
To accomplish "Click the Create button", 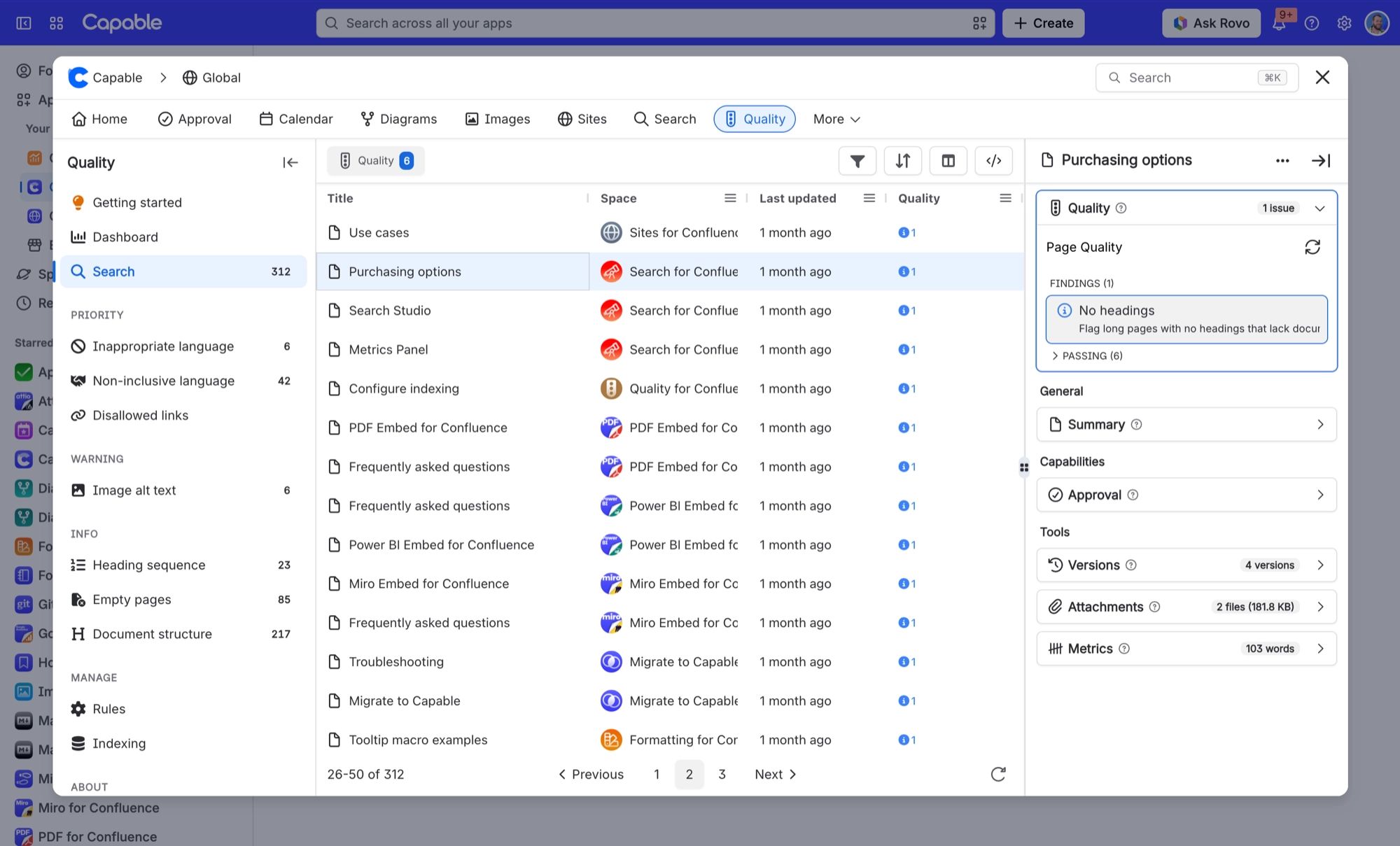I will tap(1043, 23).
